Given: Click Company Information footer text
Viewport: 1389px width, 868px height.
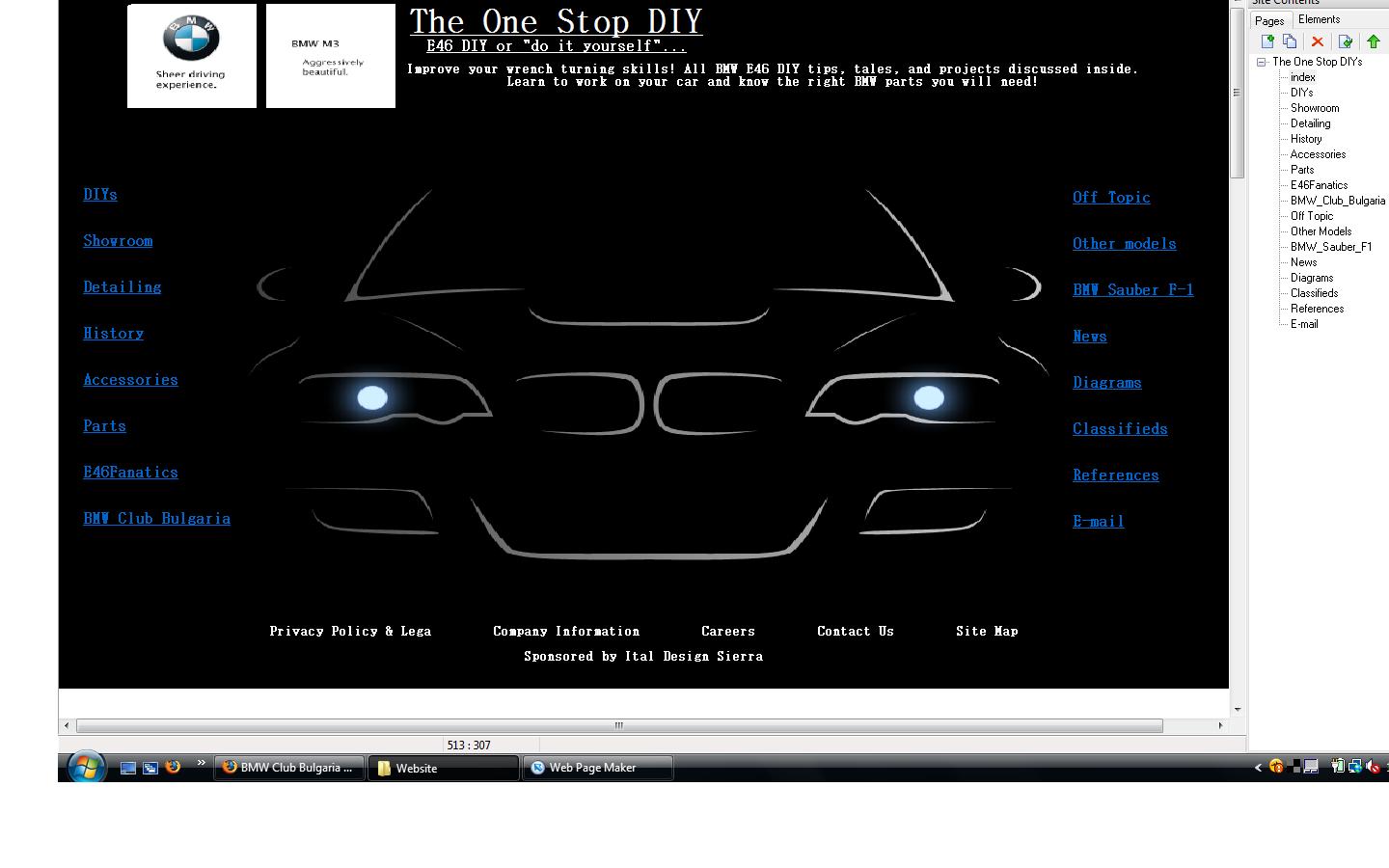Looking at the screenshot, I should pos(566,631).
